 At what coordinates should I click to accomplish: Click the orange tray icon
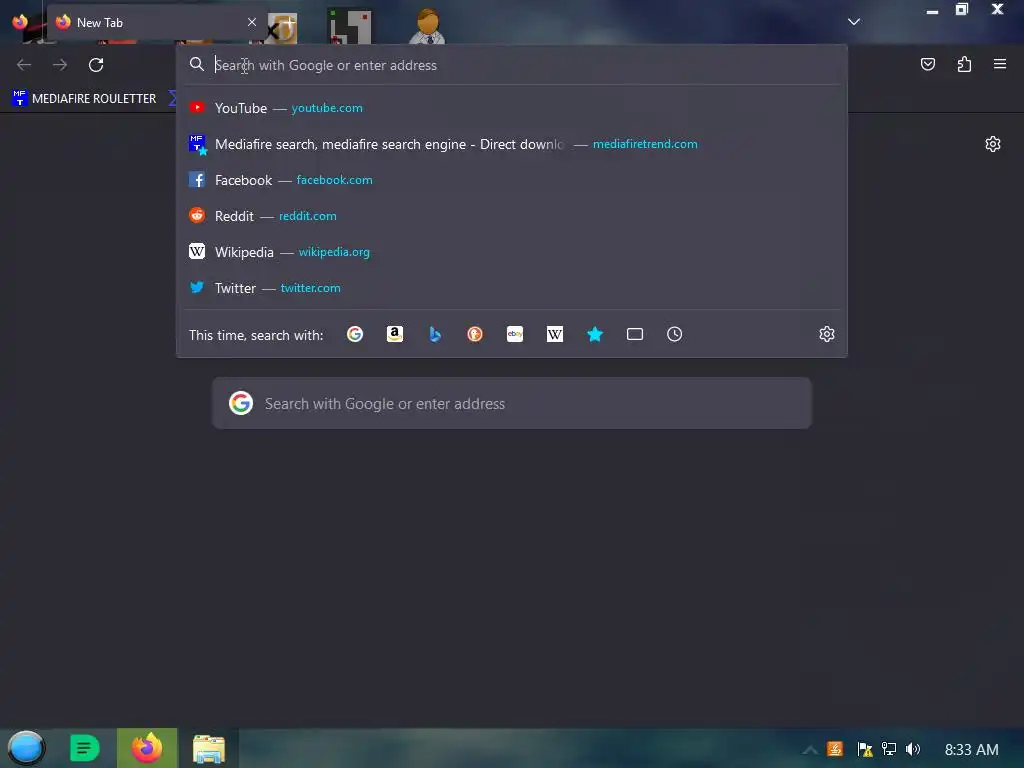pyautogui.click(x=835, y=749)
